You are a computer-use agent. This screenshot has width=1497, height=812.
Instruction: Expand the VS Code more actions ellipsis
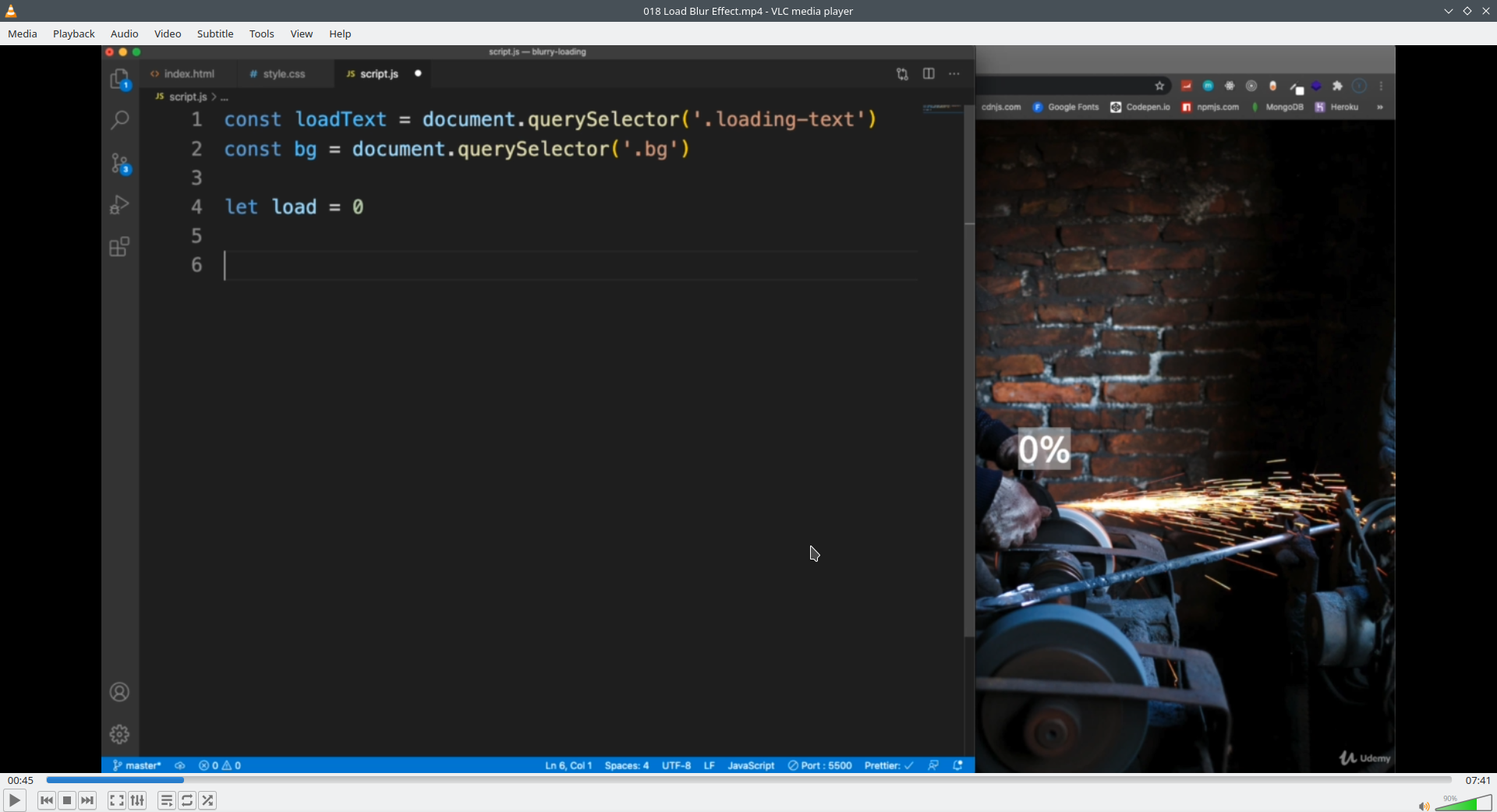coord(954,74)
